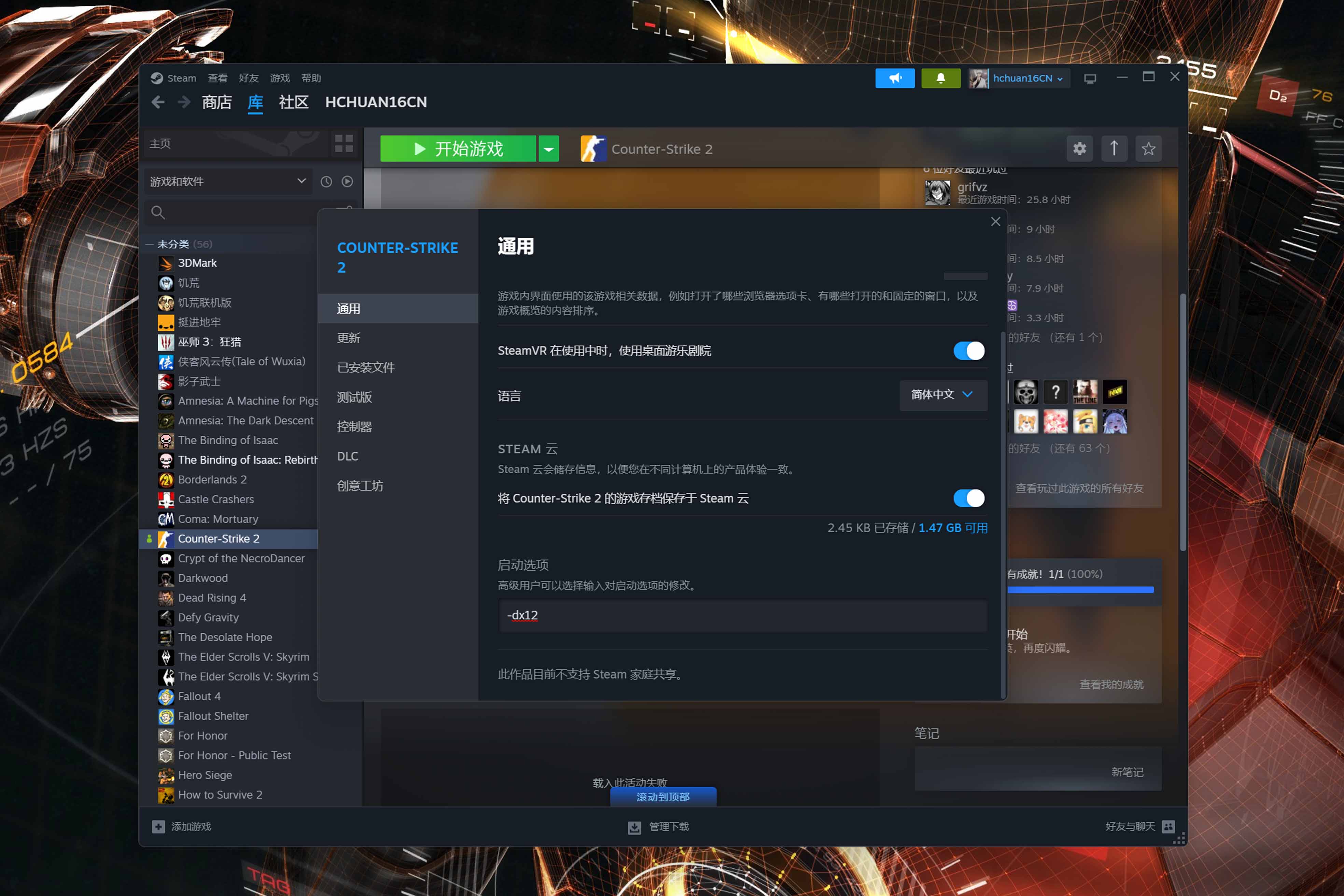
Task: Click grifvz friend avatar
Action: 937,193
